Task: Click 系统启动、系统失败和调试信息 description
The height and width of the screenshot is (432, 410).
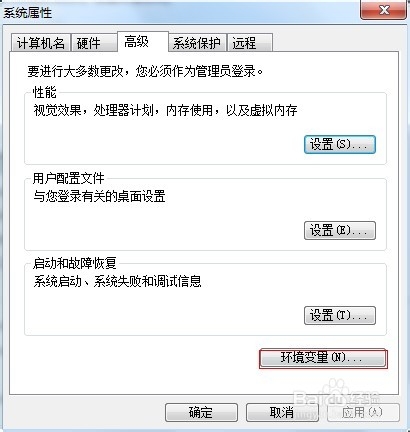Action: pos(117,281)
